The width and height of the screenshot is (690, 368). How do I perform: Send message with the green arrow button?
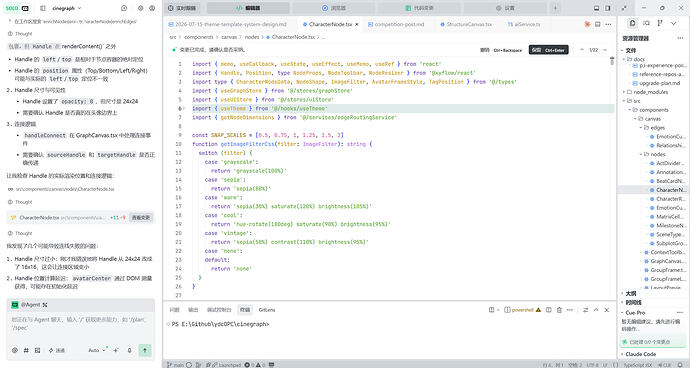pos(145,350)
